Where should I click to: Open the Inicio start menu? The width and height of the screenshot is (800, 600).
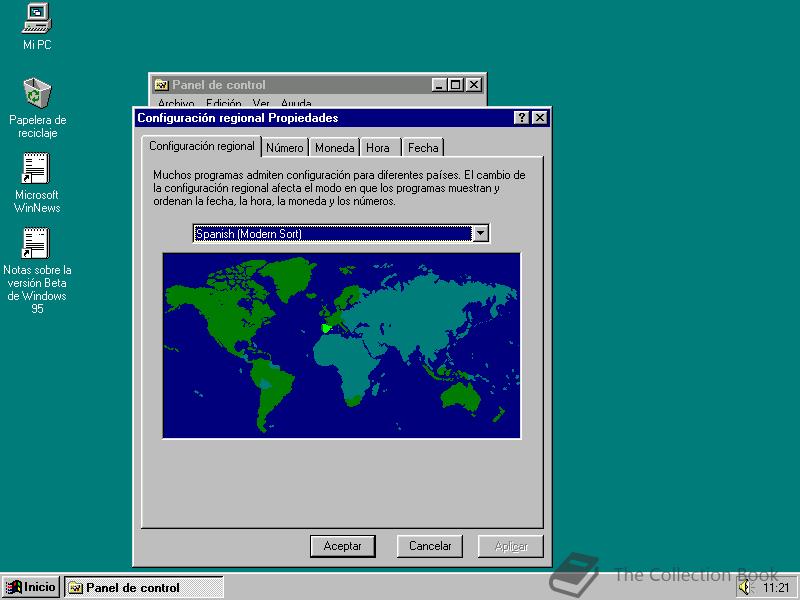(x=31, y=587)
